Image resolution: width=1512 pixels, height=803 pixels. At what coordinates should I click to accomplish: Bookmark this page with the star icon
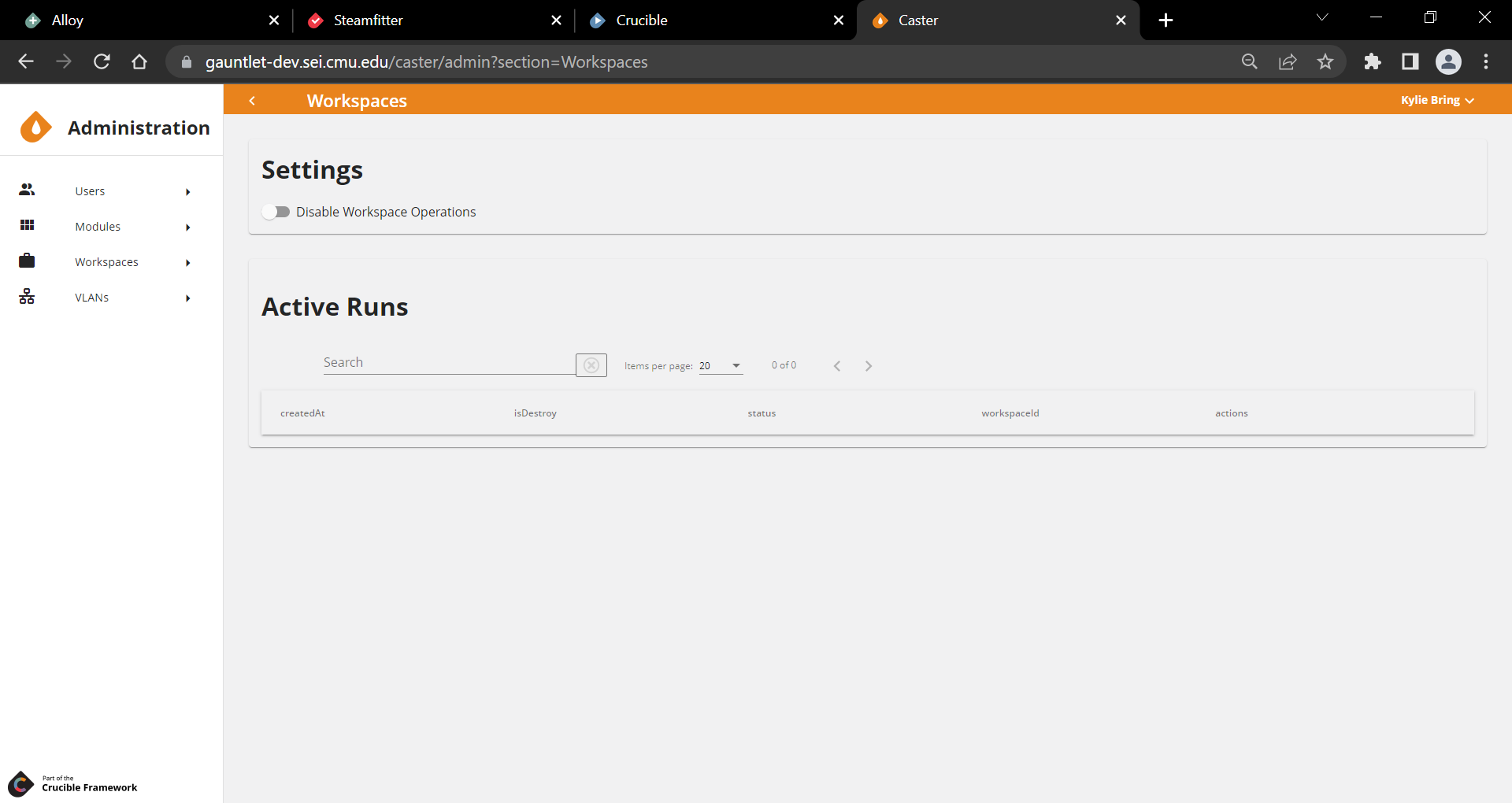coord(1325,61)
